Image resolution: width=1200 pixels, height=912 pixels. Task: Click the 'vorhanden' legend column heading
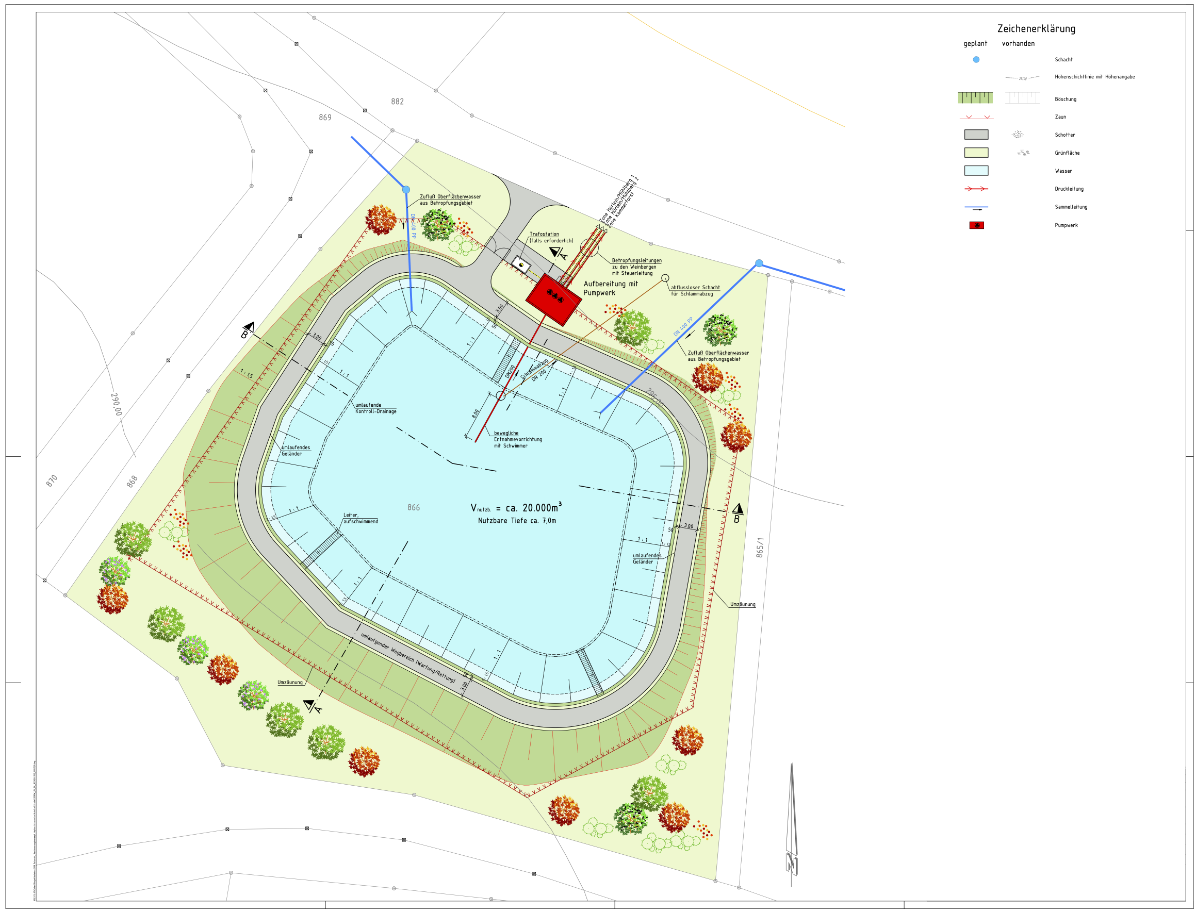click(x=1018, y=44)
